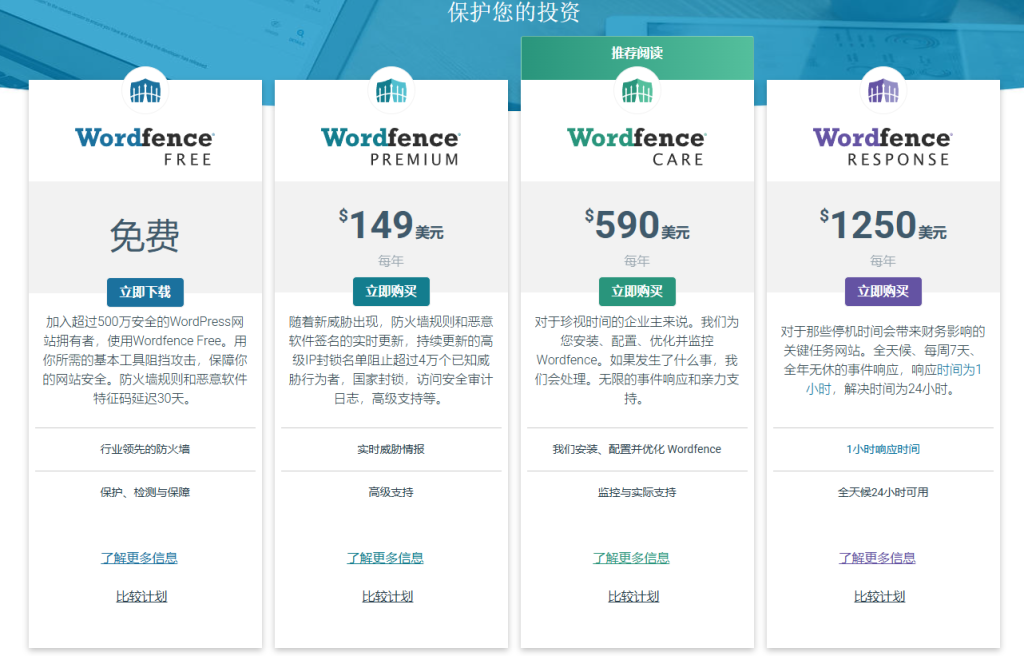The height and width of the screenshot is (656, 1024).
Task: Select the Wordfence PREMIUM logo
Action: (391, 141)
